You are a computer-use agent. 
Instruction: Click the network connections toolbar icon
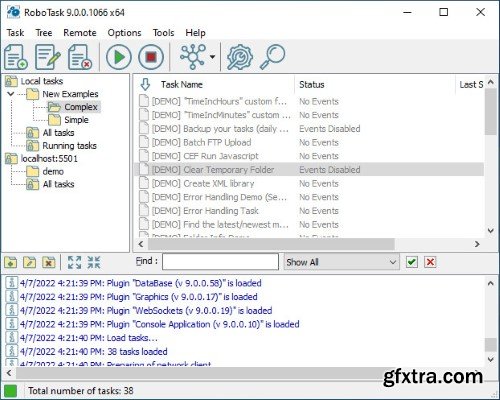pos(193,57)
